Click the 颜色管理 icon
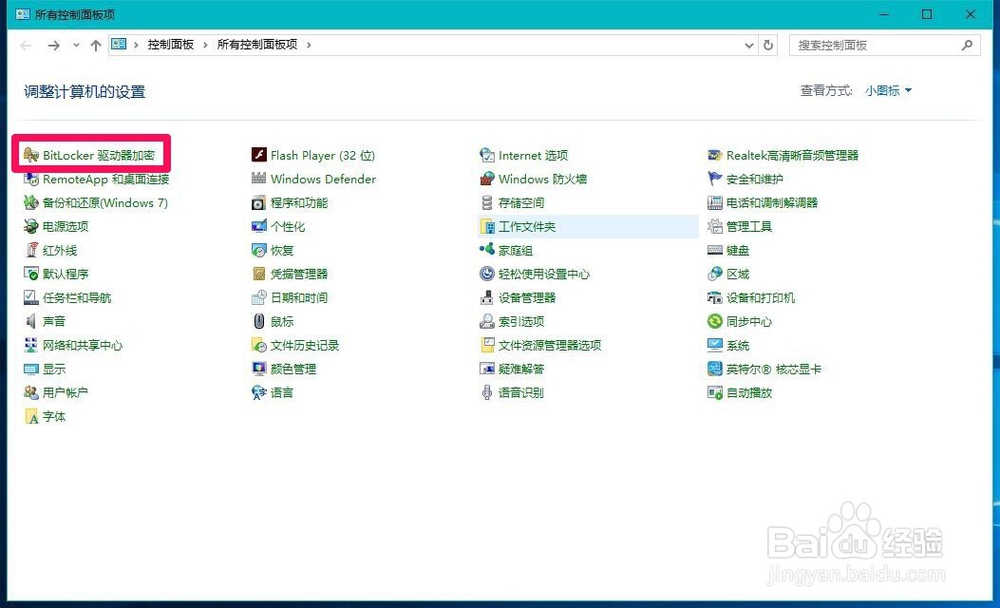The height and width of the screenshot is (608, 1000). click(259, 369)
